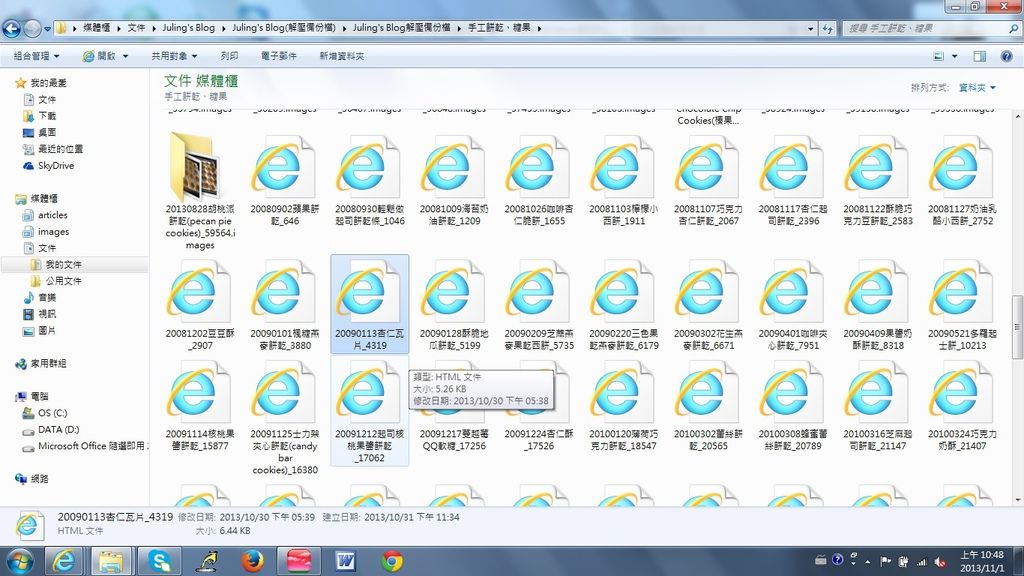Select the HTML file 20091125 candy bar cookies
The width and height of the screenshot is (1024, 576).
[x=285, y=418]
